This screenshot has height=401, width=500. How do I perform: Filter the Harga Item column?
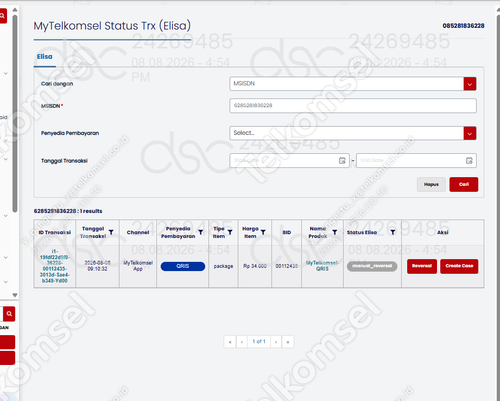pyautogui.click(x=263, y=232)
